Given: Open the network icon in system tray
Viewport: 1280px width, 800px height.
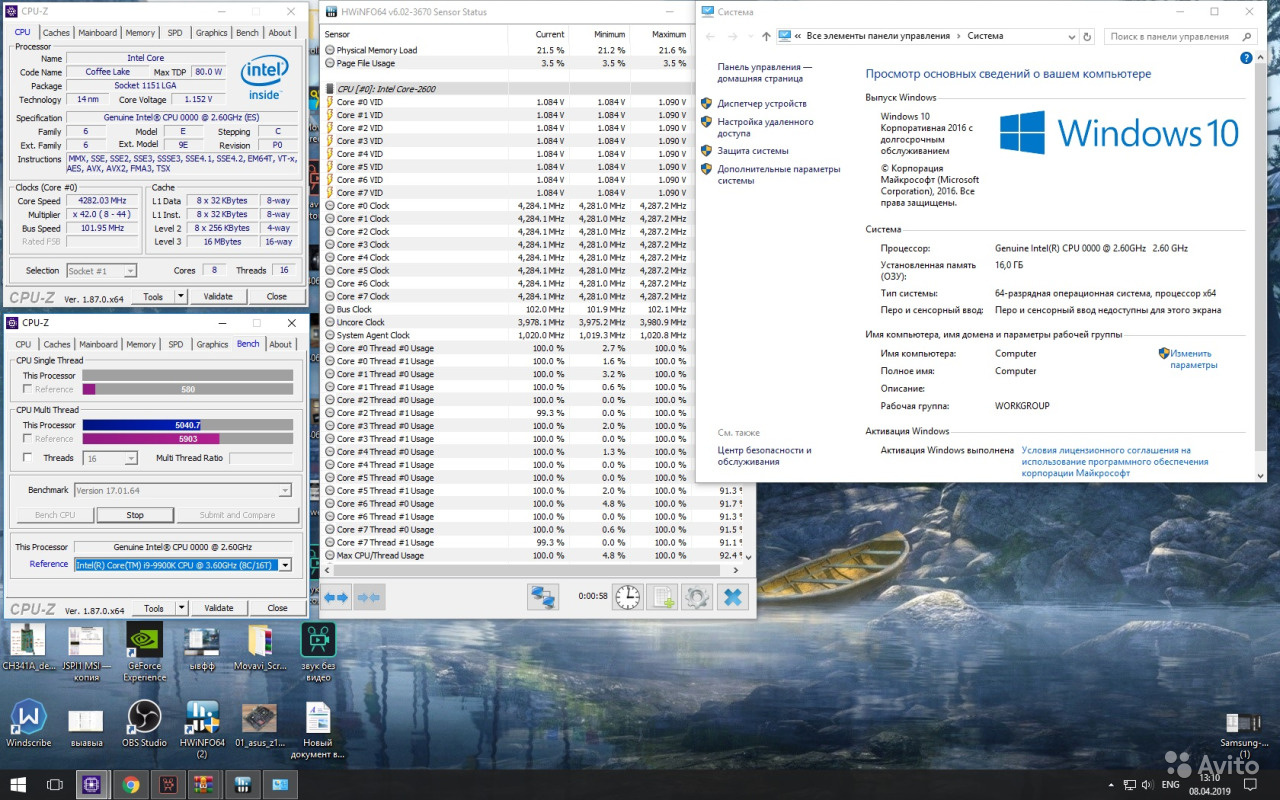Looking at the screenshot, I should (x=1130, y=785).
